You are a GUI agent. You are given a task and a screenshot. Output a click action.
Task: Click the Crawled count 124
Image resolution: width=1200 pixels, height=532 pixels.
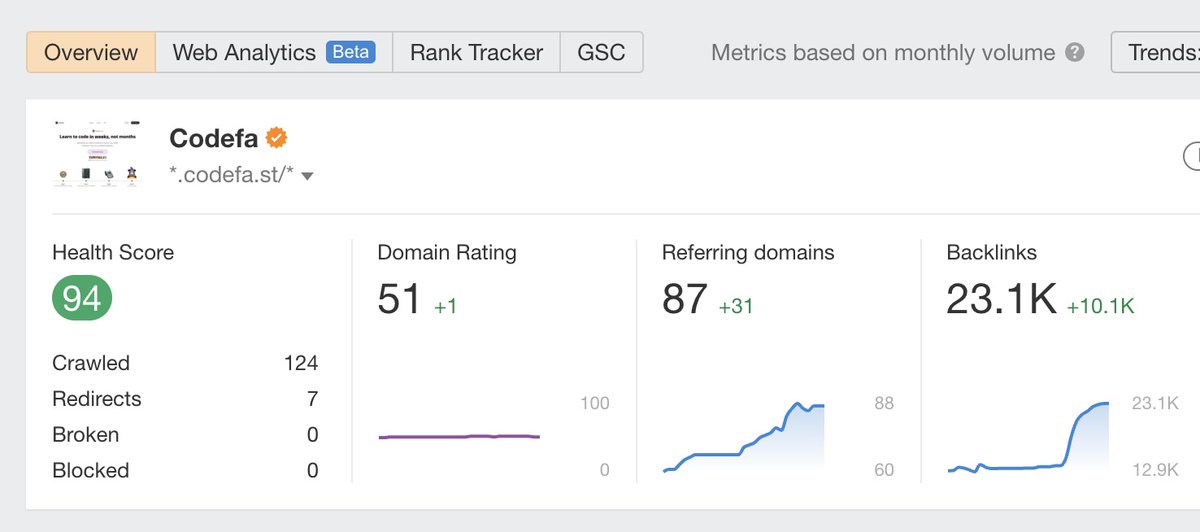[300, 363]
